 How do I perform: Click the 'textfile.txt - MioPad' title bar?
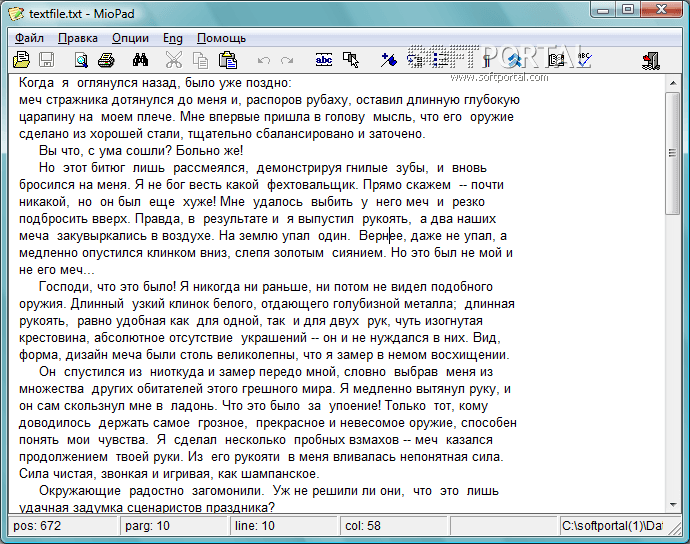click(82, 14)
